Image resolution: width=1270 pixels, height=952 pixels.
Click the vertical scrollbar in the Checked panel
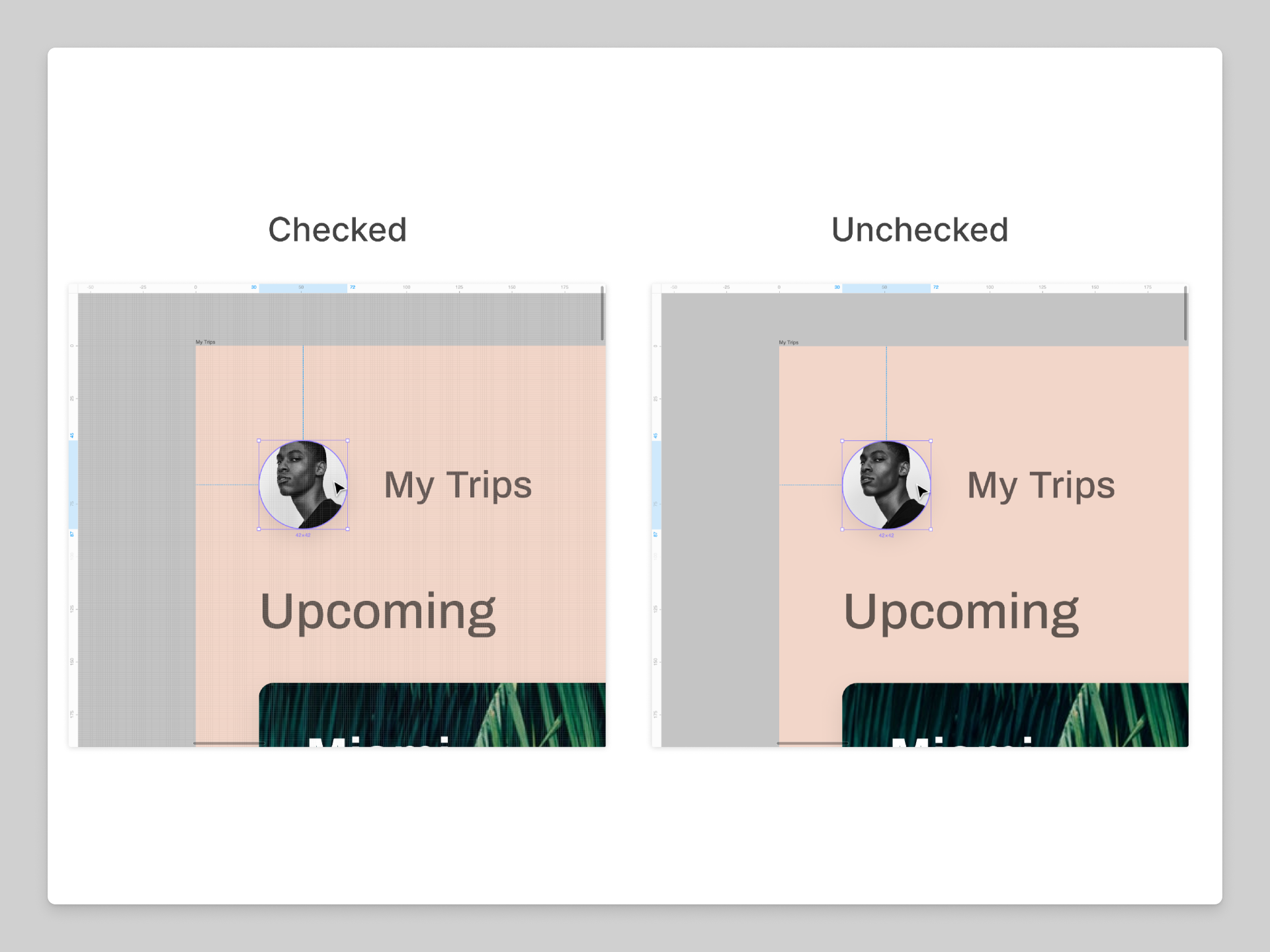click(x=602, y=313)
